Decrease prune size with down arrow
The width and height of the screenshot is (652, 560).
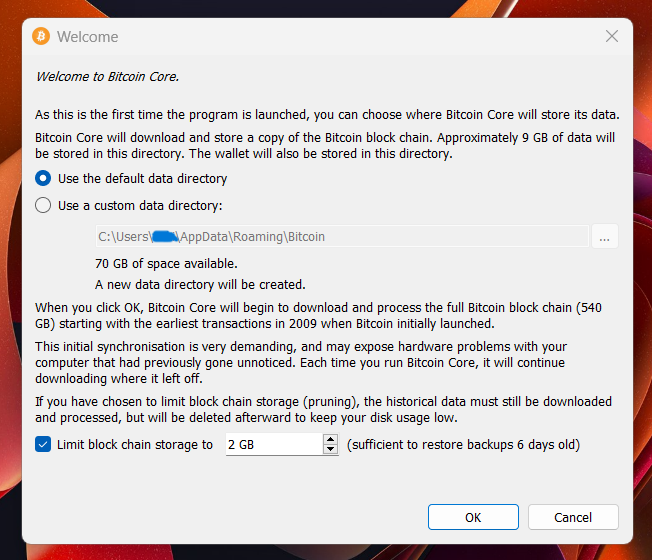(x=331, y=449)
